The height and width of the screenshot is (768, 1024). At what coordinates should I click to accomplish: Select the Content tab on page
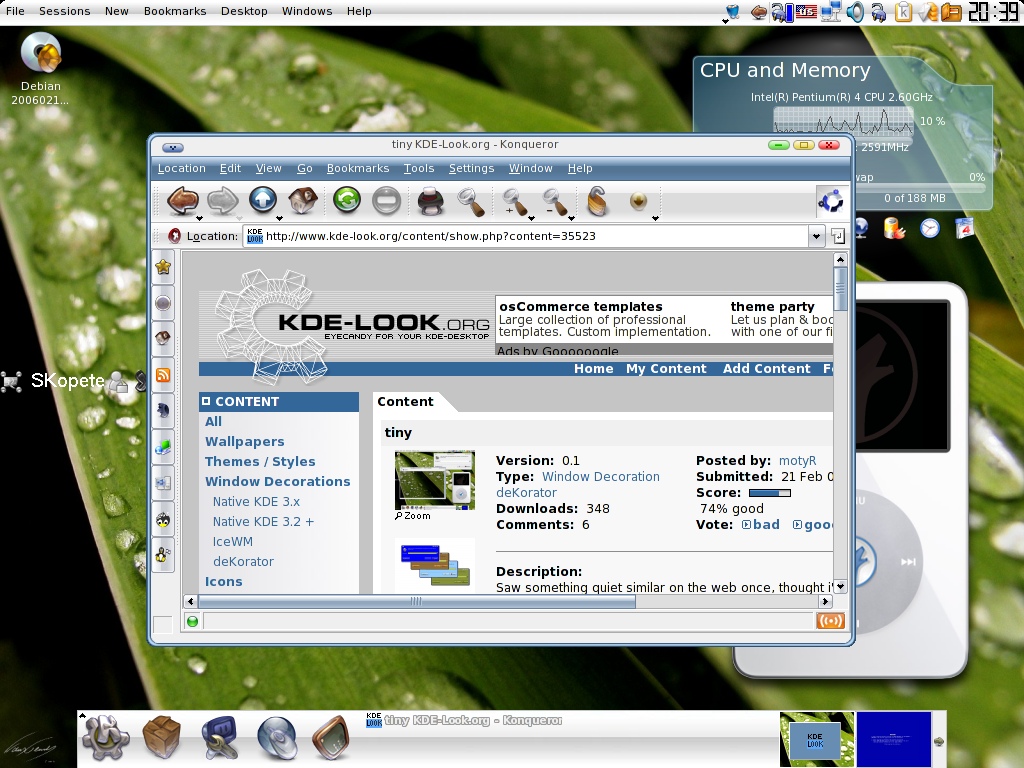click(x=406, y=402)
